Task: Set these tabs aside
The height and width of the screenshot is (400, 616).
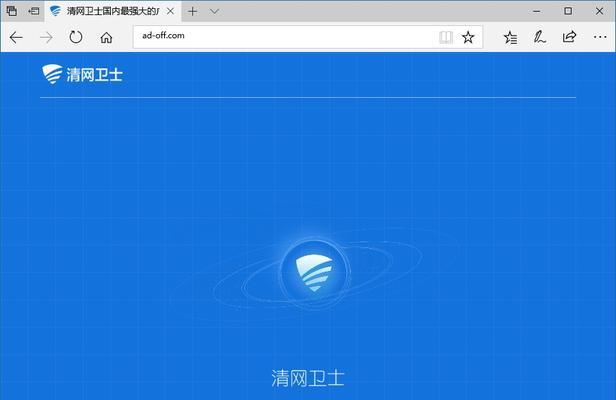Action: point(34,11)
